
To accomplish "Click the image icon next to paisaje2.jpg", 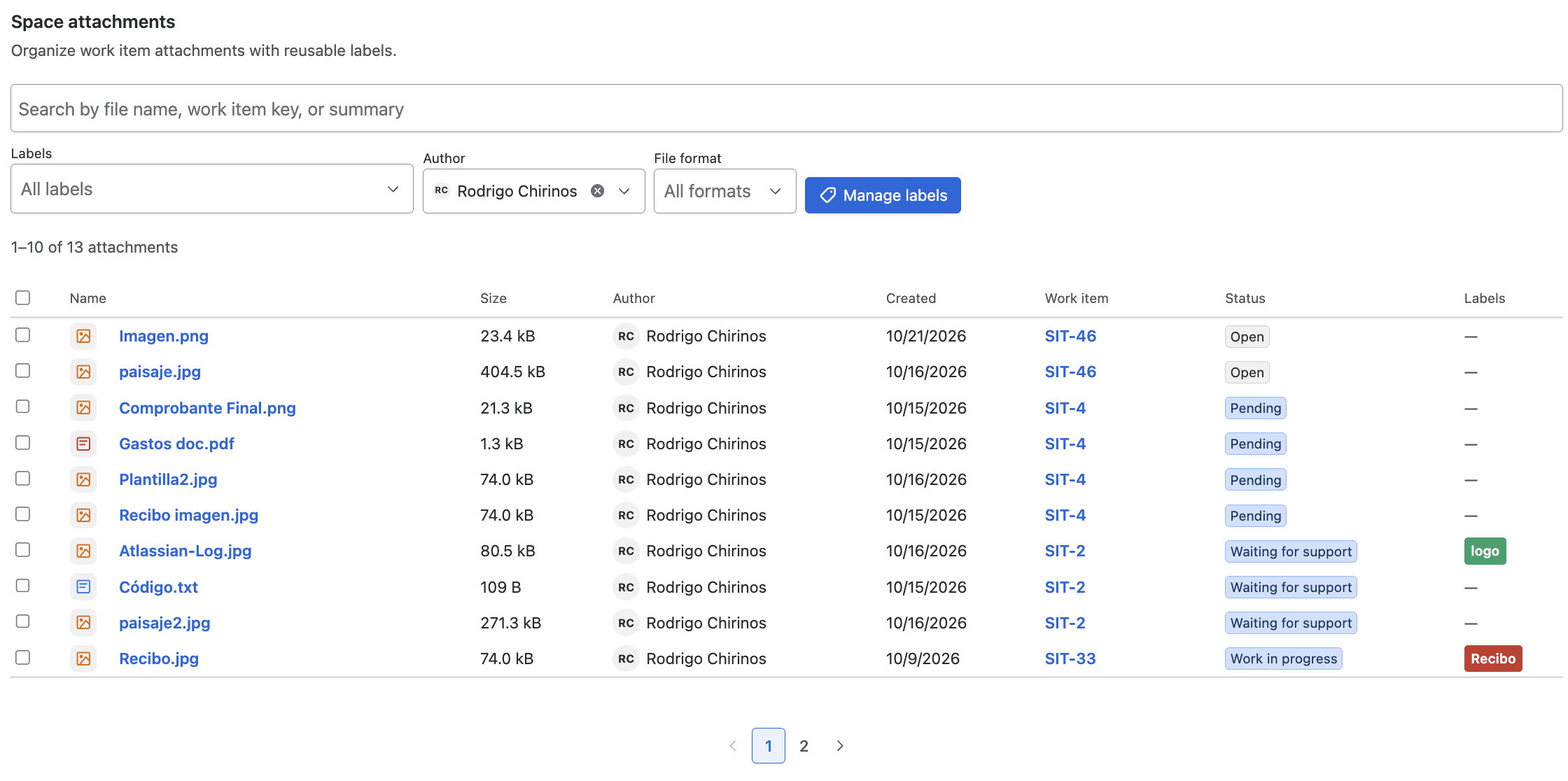I will 83,623.
